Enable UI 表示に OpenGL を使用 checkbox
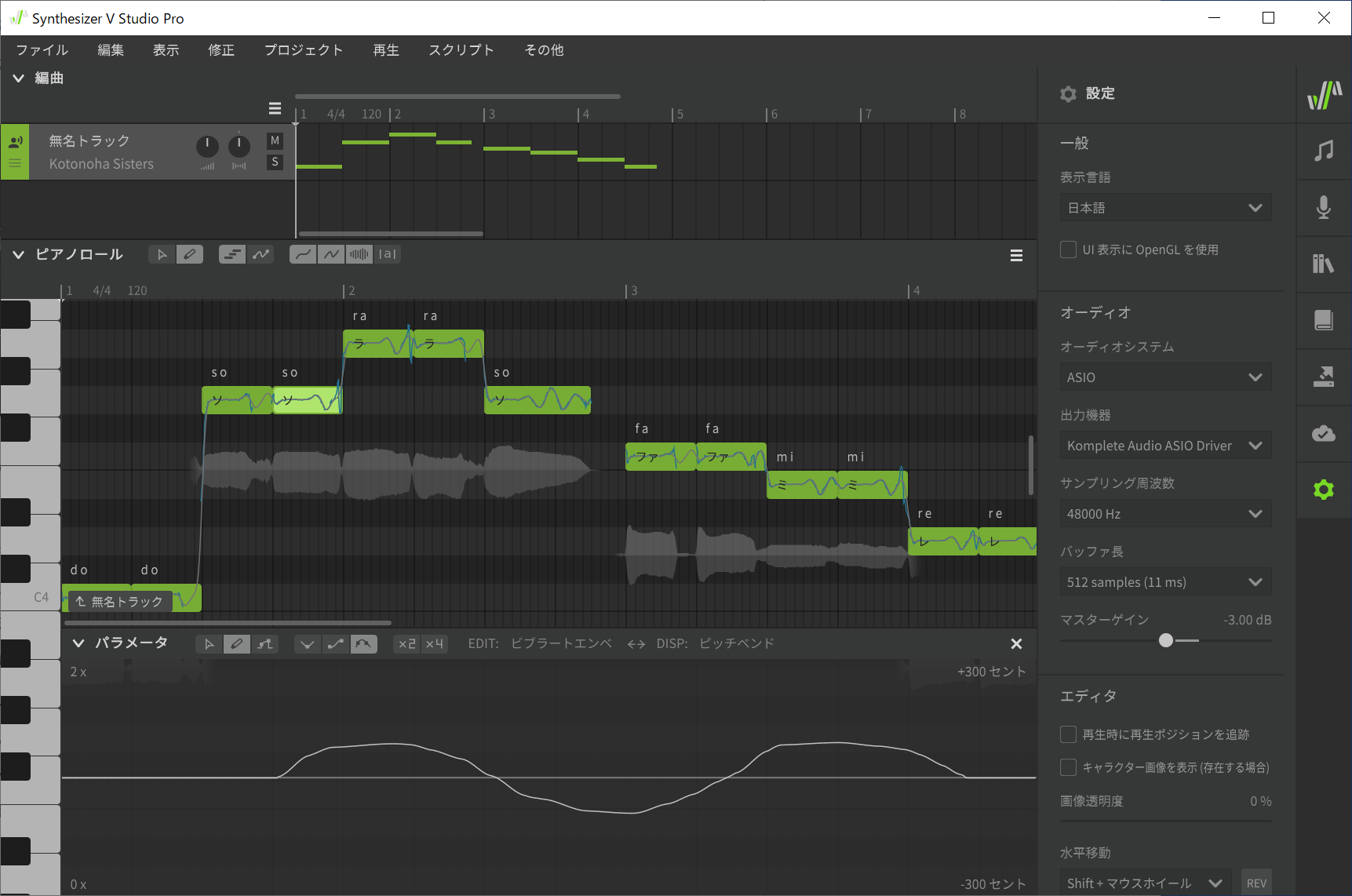This screenshot has width=1352, height=896. coord(1068,249)
